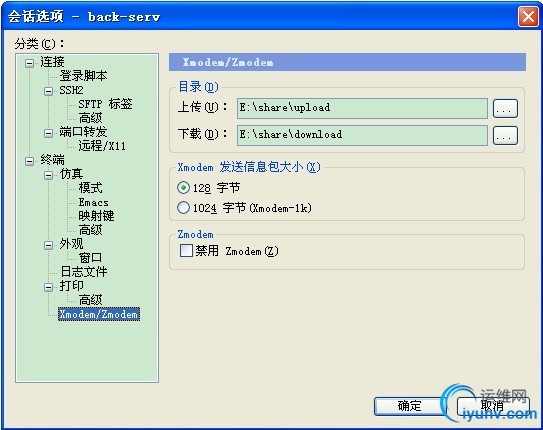Click the 确定 OK button
This screenshot has width=543, height=430.
(x=409, y=406)
